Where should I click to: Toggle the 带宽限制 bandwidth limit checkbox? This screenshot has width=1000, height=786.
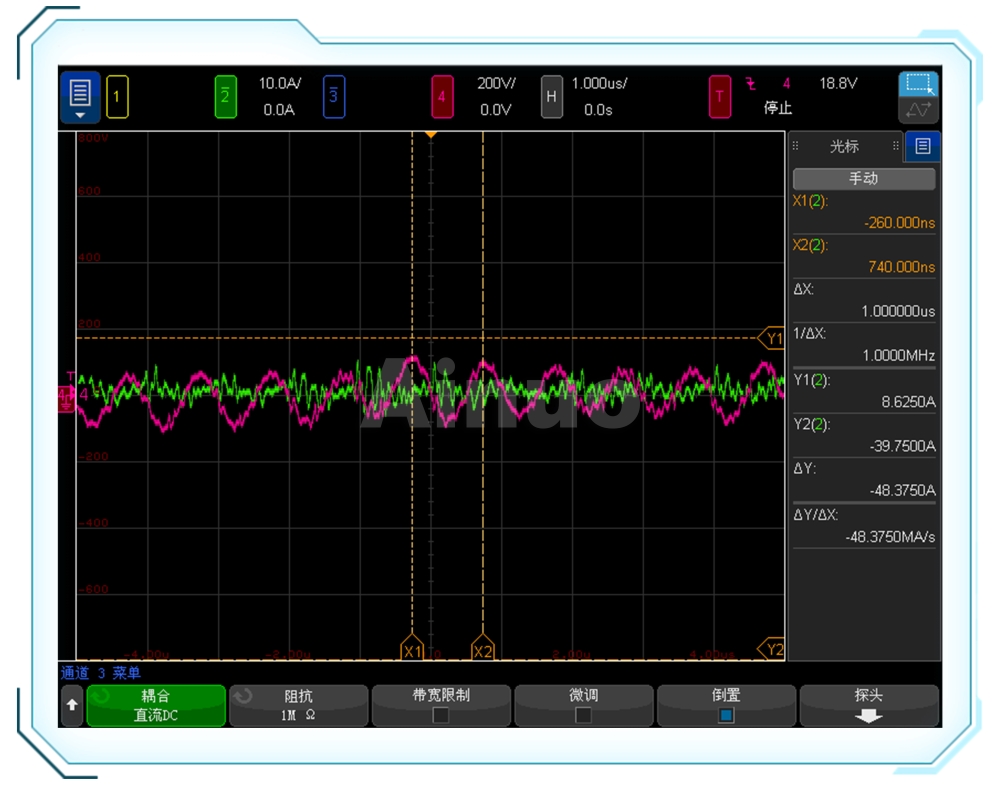click(x=441, y=715)
